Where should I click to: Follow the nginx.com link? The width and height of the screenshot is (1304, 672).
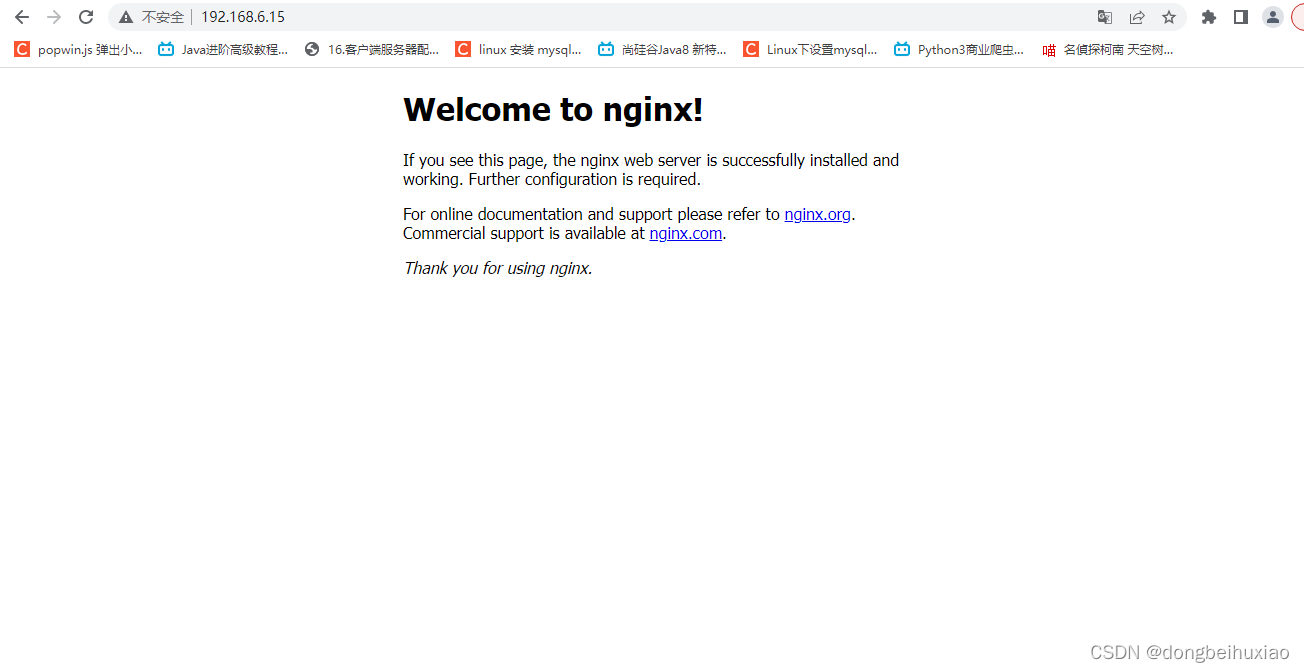[x=685, y=233]
